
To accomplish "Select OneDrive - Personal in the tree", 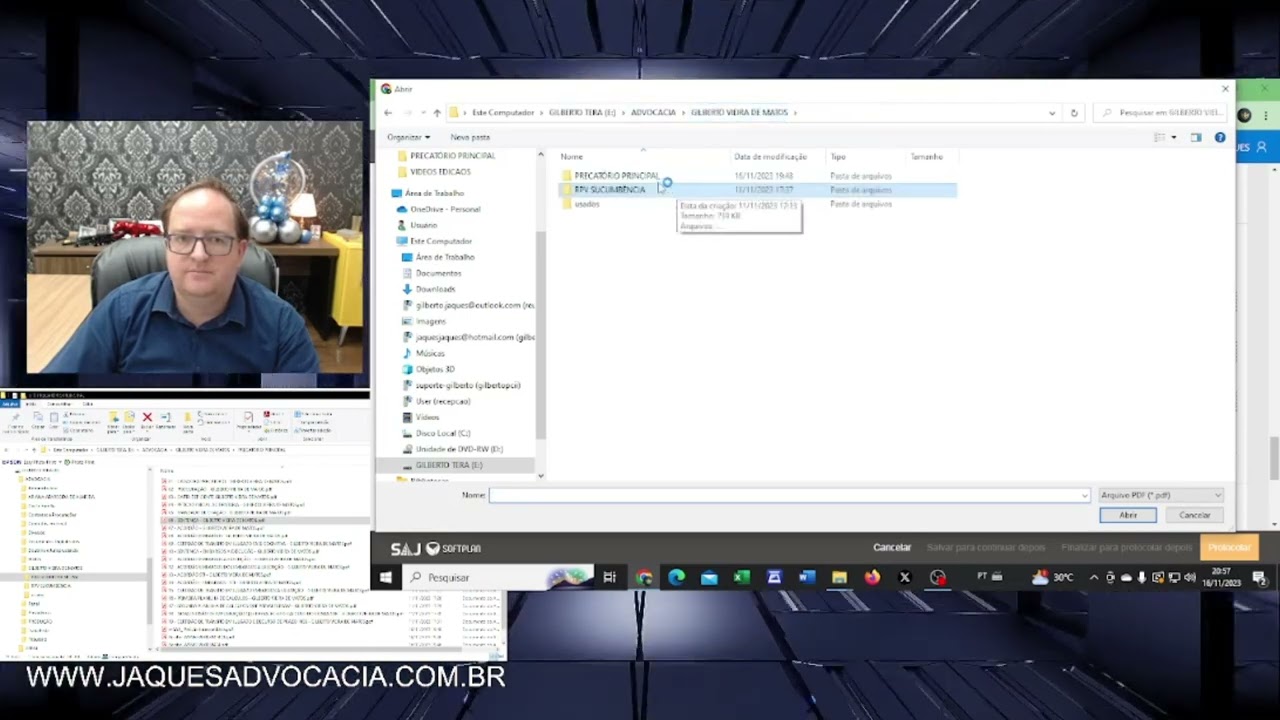I will (x=445, y=209).
